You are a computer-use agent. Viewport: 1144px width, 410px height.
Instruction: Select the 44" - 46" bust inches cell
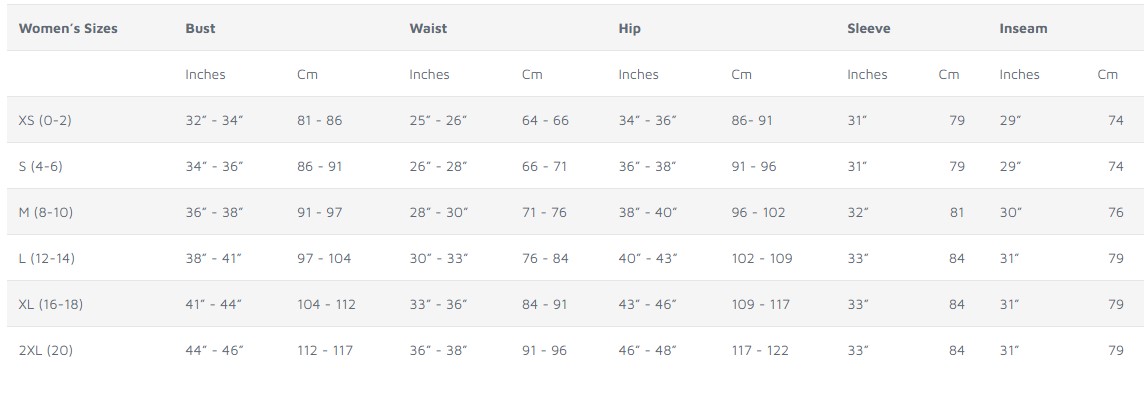pos(214,350)
